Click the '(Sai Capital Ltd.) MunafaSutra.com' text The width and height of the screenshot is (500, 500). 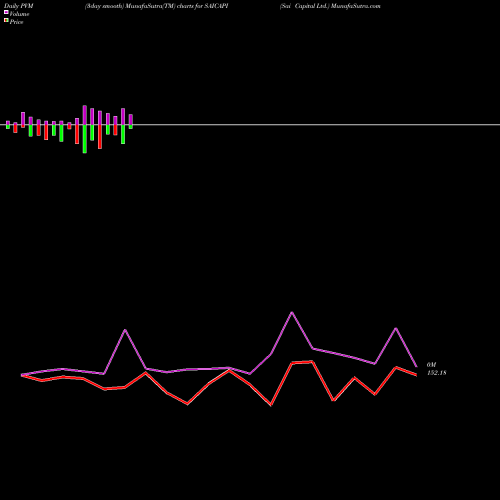[x=330, y=6]
